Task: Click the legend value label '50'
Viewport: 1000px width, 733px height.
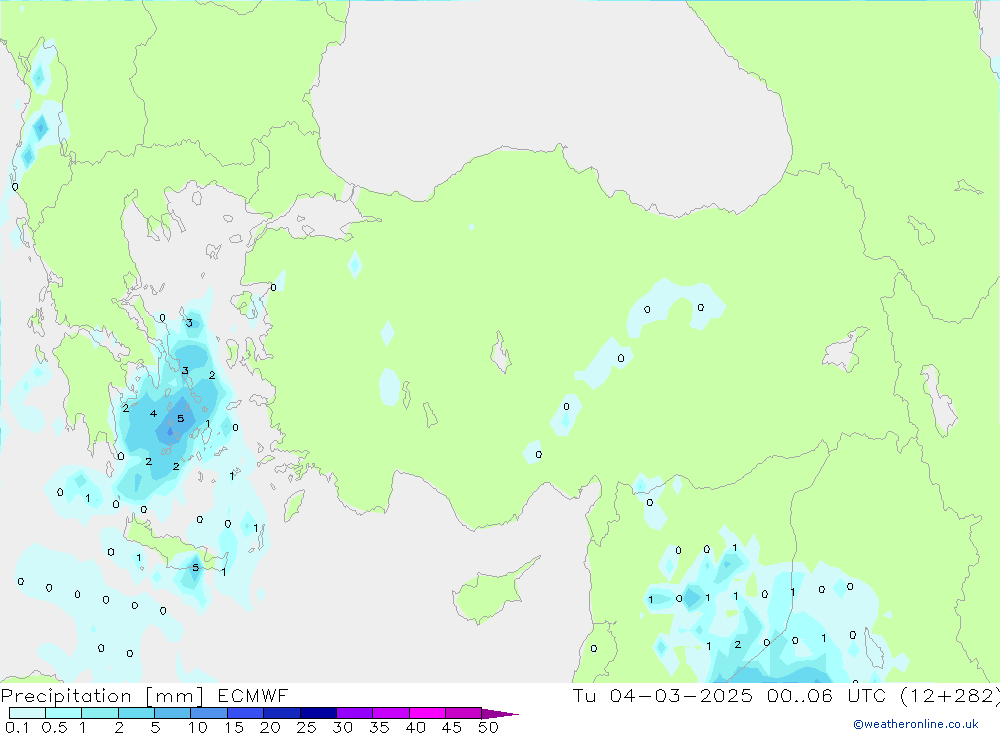Action: click(488, 727)
